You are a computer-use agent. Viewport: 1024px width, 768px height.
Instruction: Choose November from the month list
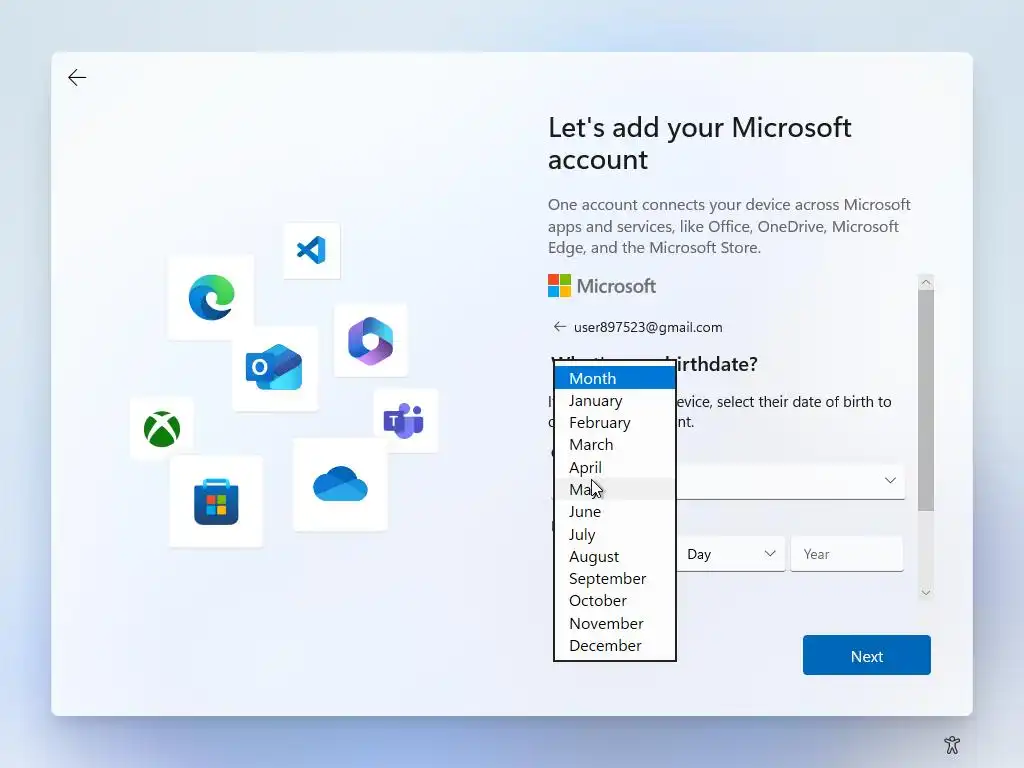pos(615,623)
